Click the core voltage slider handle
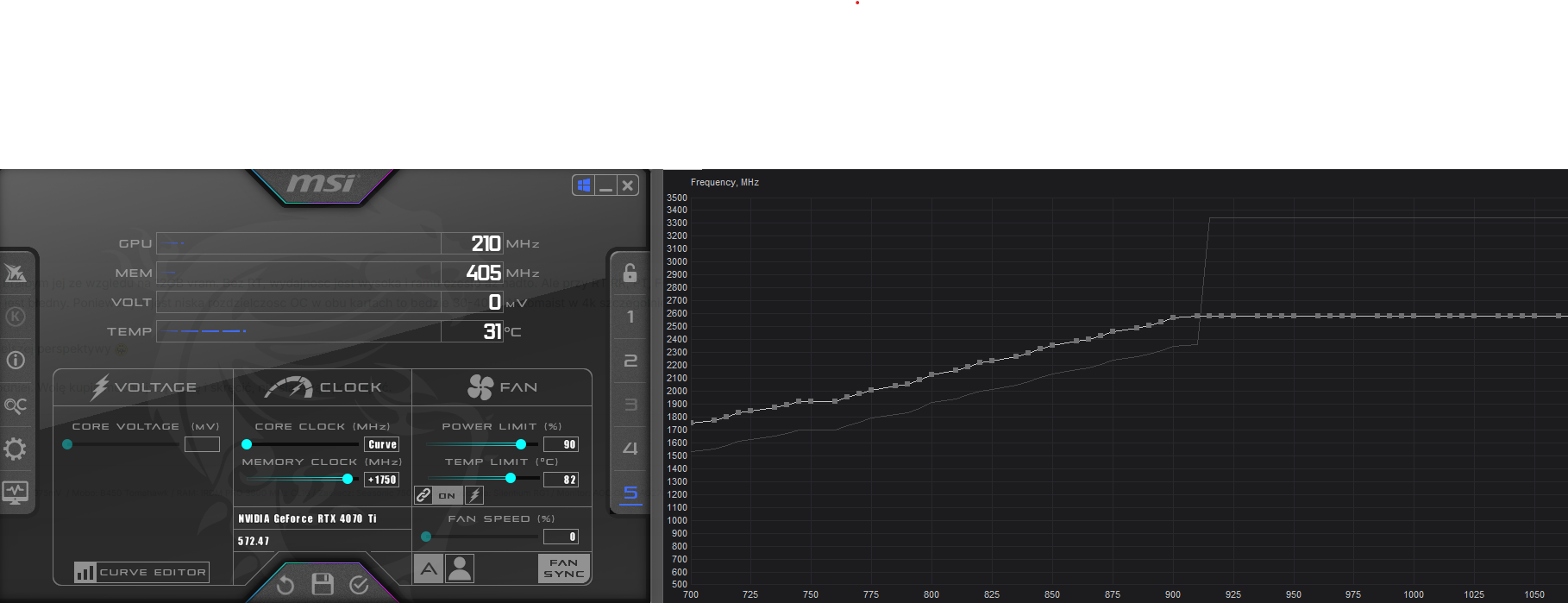Screen dimensions: 1568x603 [x=67, y=444]
